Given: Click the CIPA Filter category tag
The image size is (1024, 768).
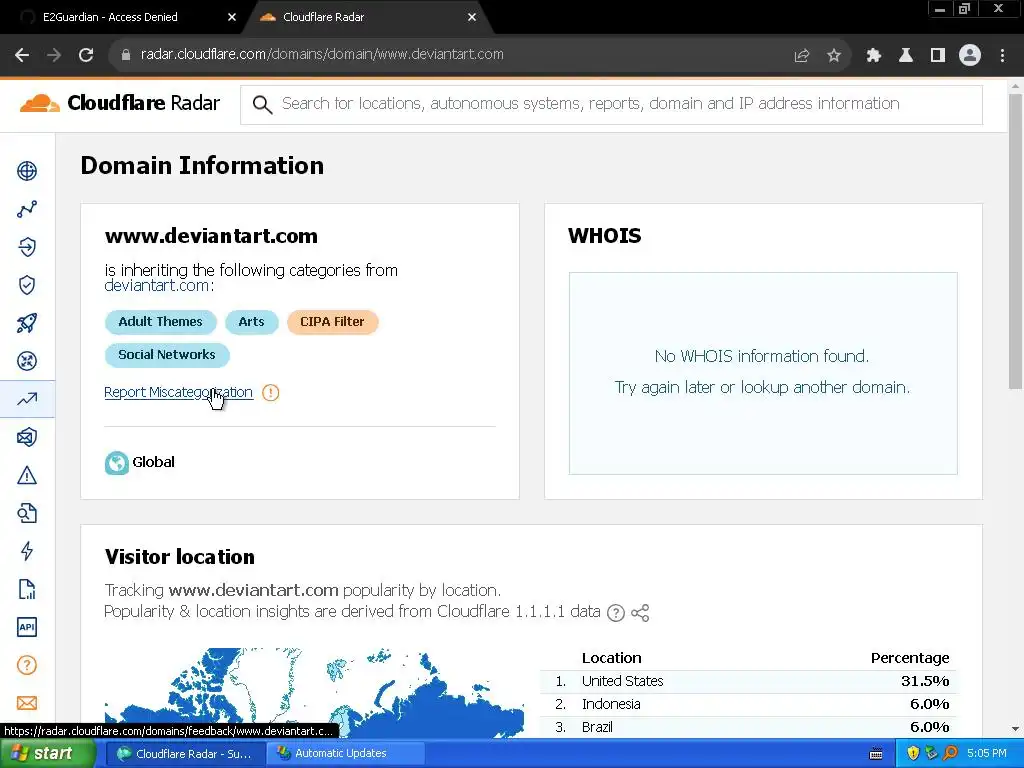Looking at the screenshot, I should point(332,322).
